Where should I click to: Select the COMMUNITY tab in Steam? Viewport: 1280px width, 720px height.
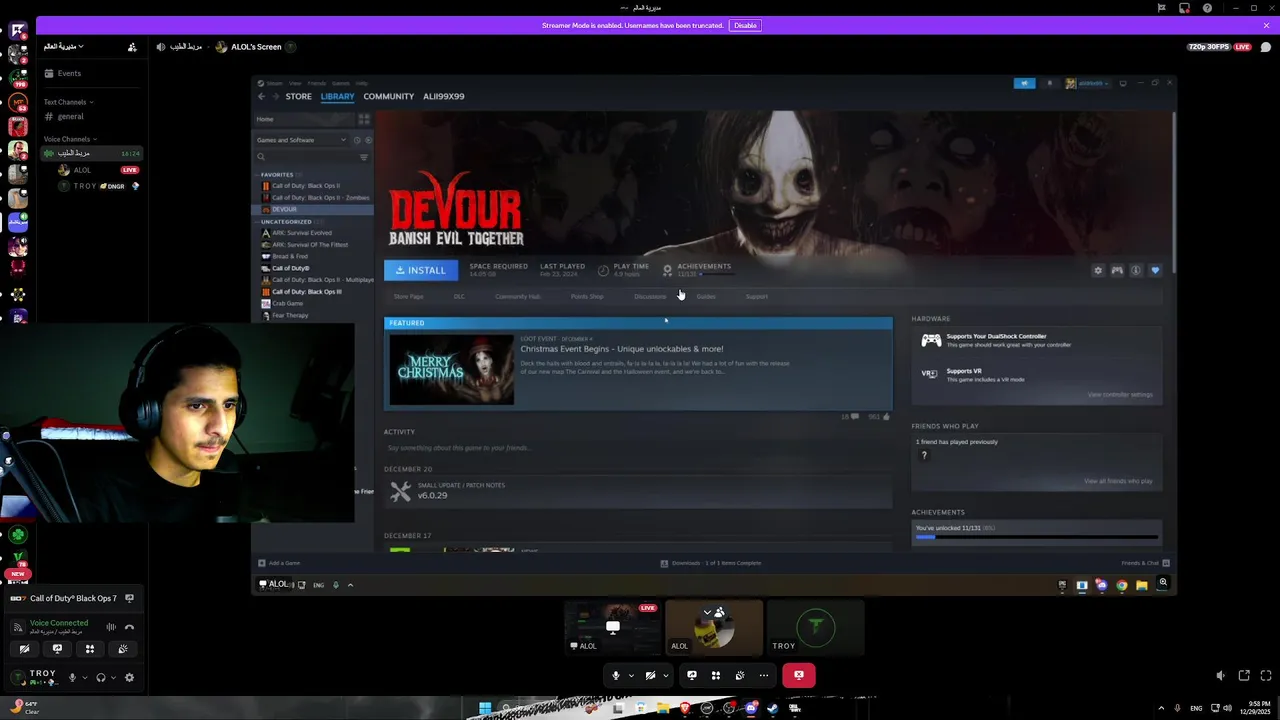point(389,96)
